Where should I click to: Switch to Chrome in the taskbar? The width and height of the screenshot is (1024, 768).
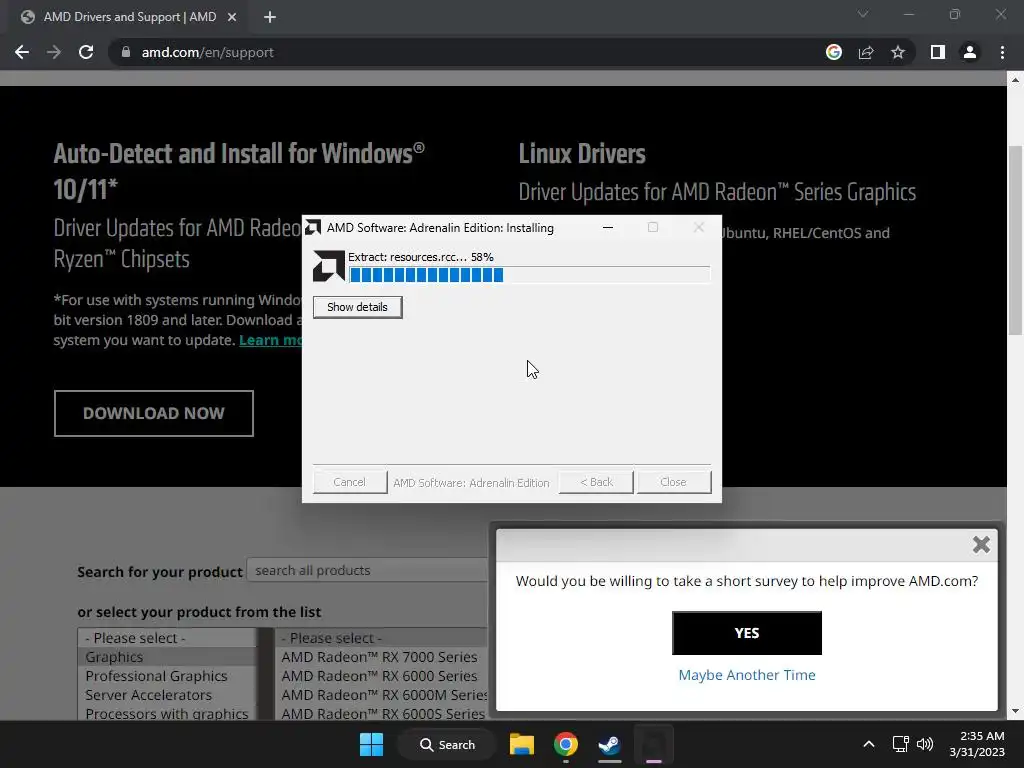566,744
